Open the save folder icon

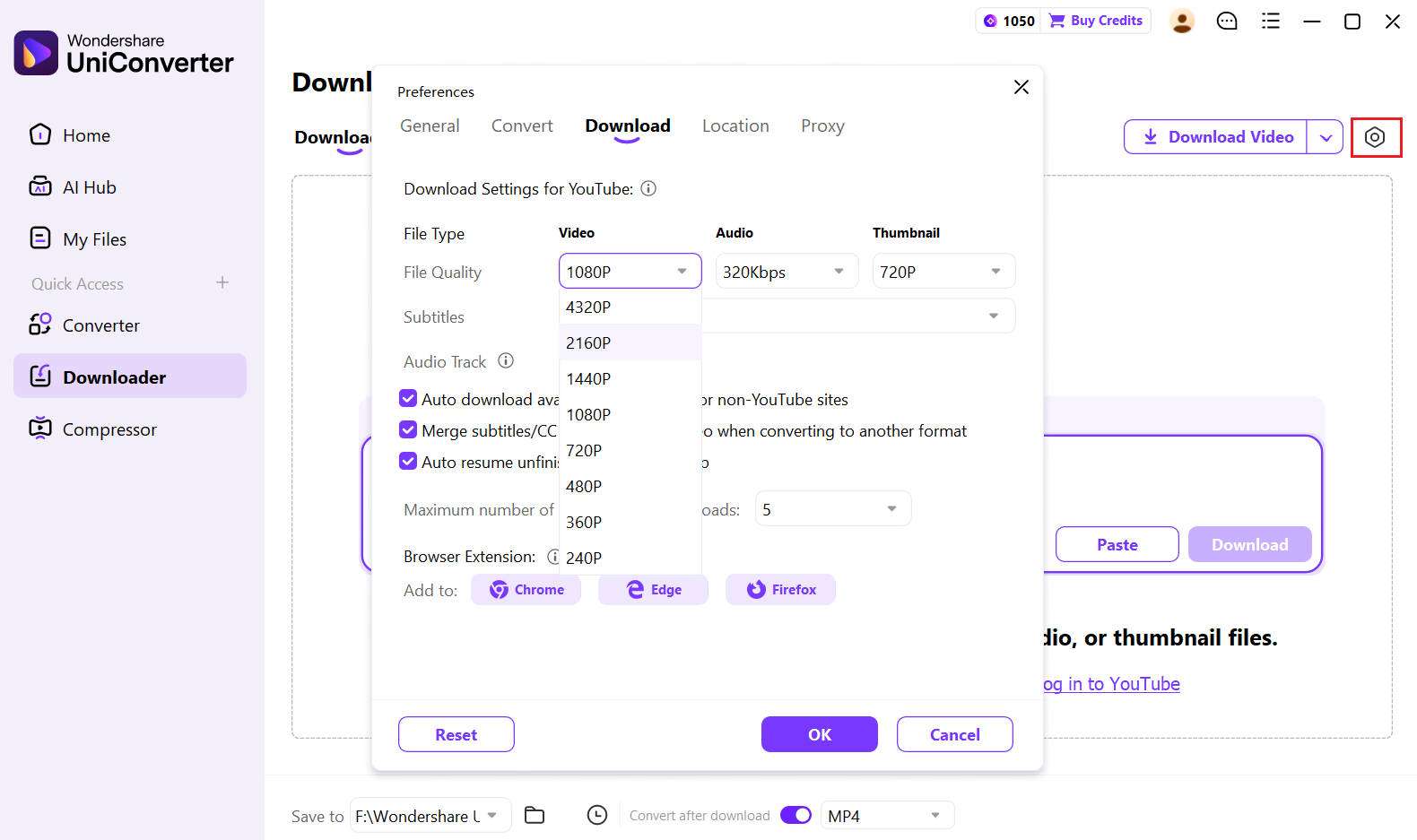[x=535, y=815]
